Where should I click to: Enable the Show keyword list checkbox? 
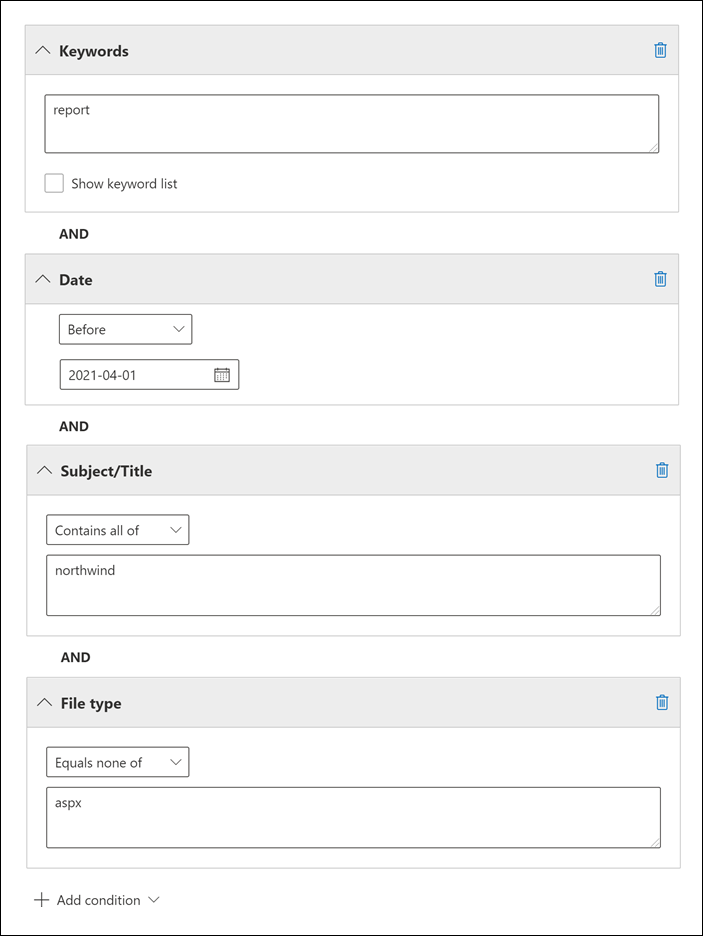tap(54, 183)
